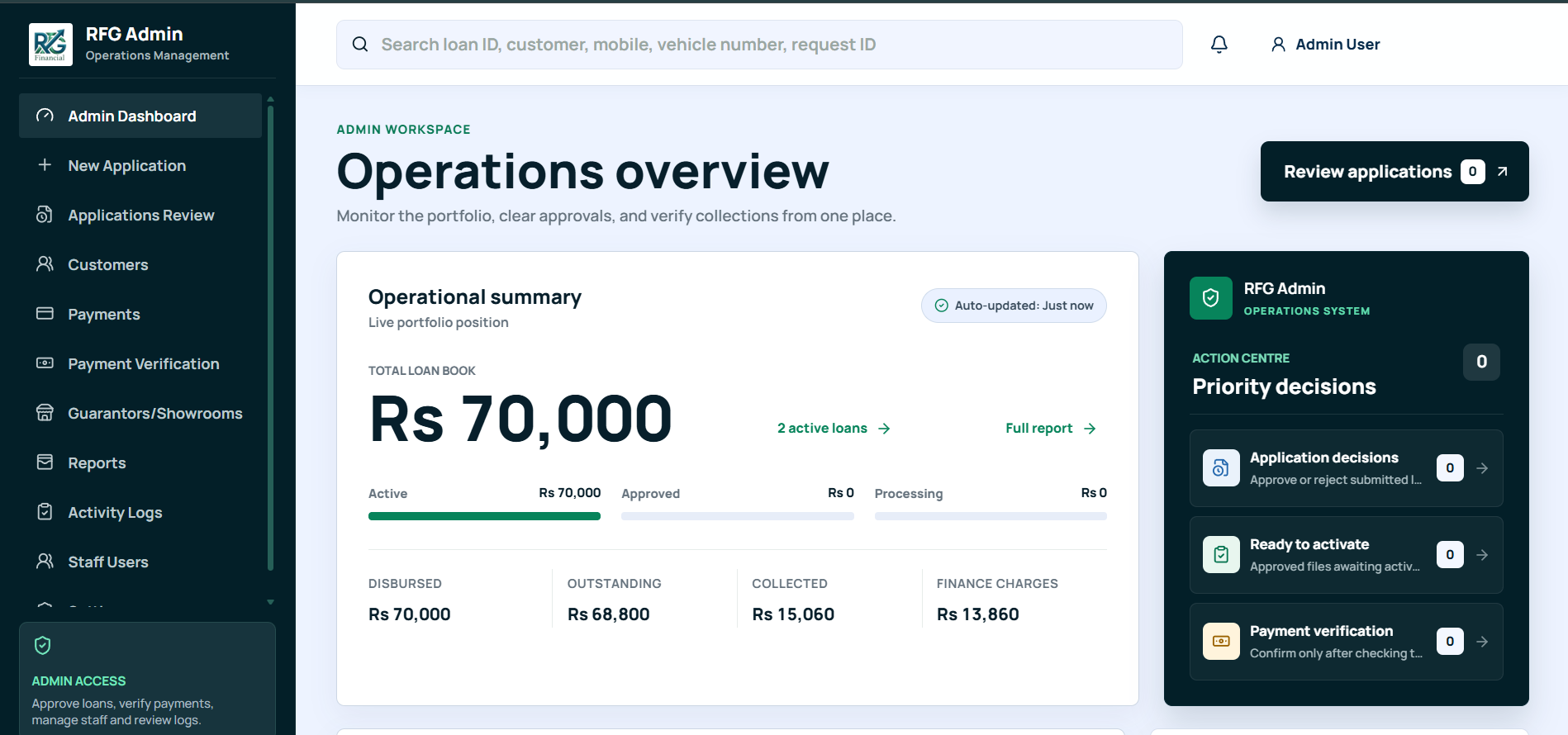Click the Customers people icon
This screenshot has width=1568, height=735.
(x=45, y=264)
